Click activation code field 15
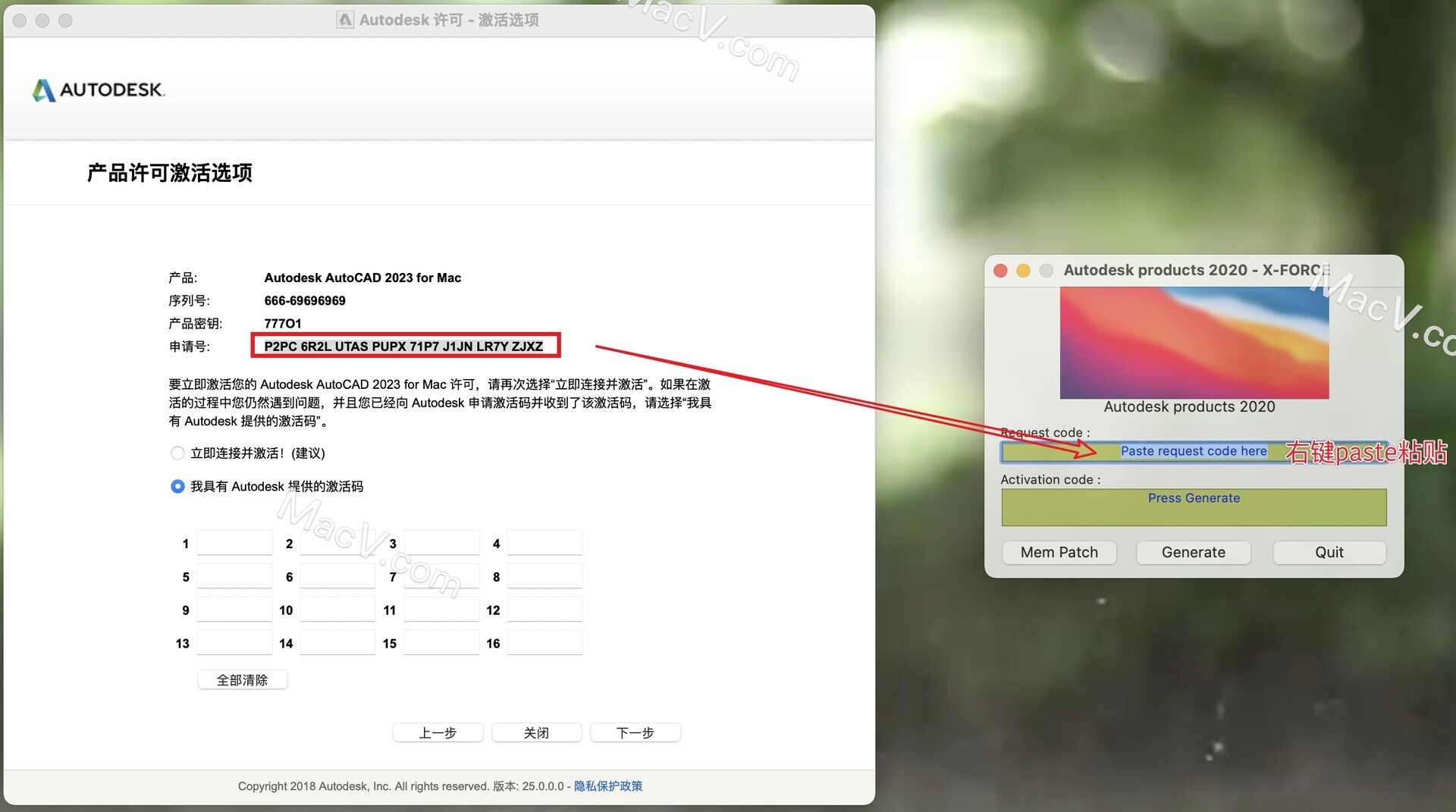 coord(441,644)
